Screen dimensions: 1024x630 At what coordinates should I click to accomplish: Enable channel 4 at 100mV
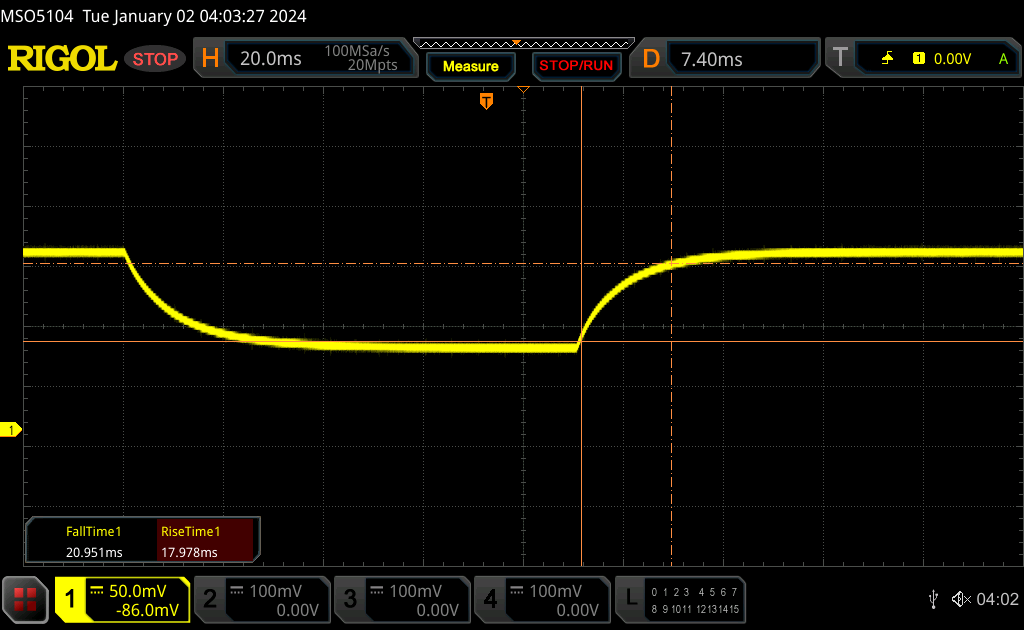[542, 599]
